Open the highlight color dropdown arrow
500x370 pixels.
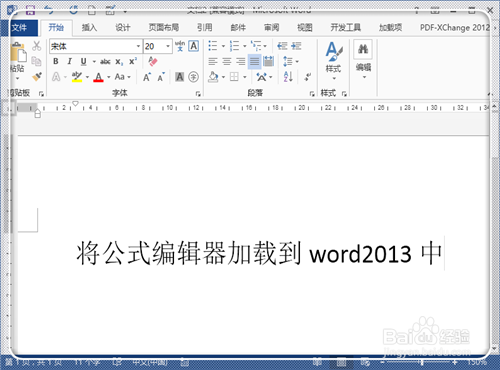pyautogui.click(x=87, y=77)
